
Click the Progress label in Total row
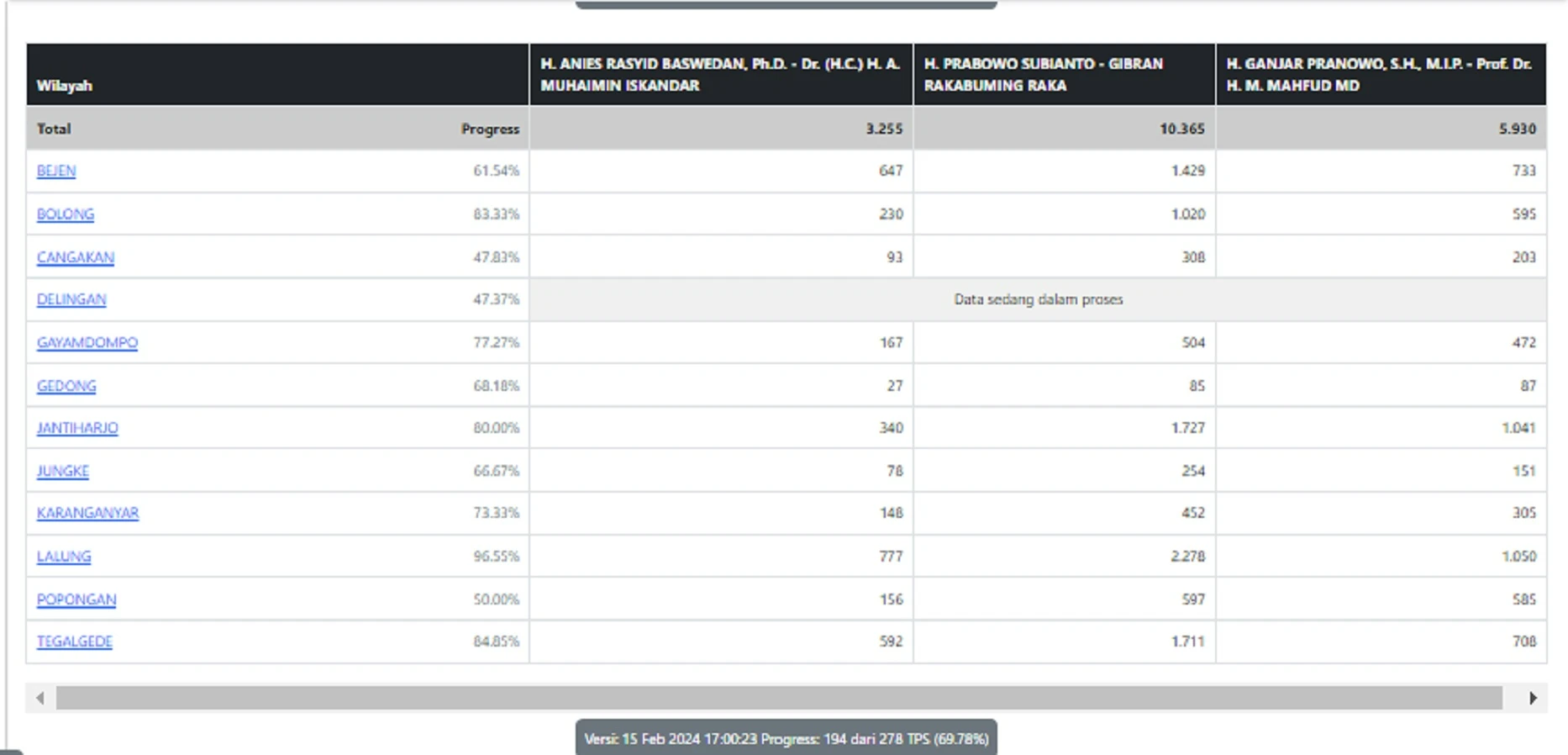[x=491, y=129]
